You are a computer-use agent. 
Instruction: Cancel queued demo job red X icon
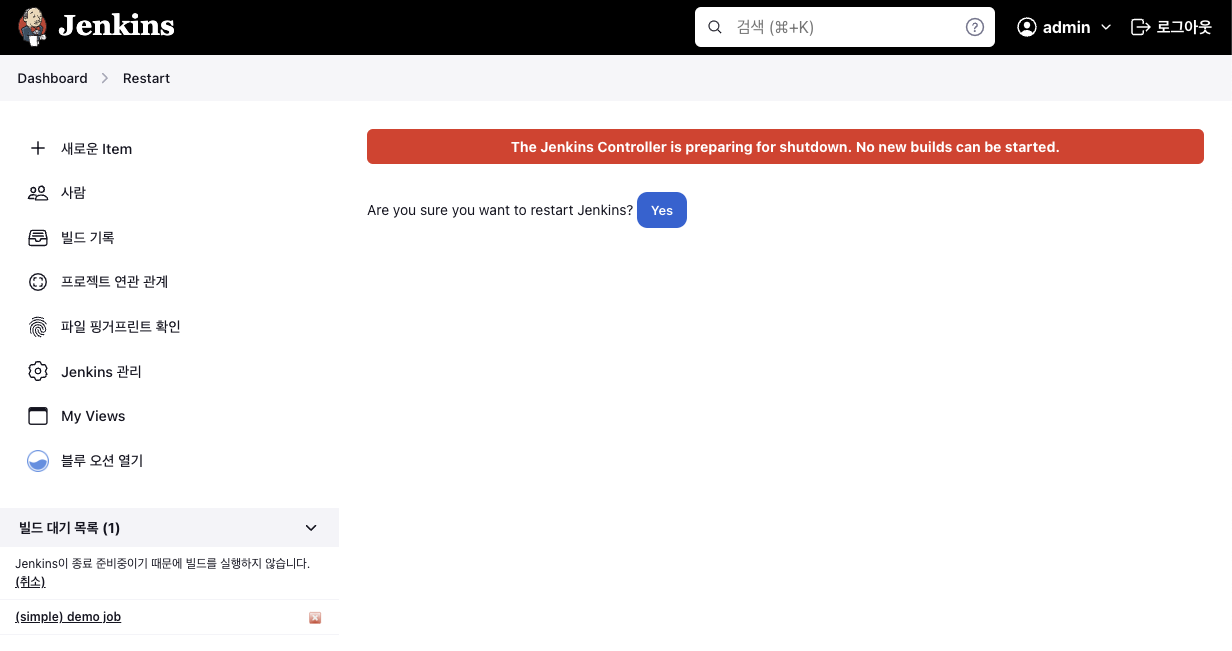[x=315, y=618]
